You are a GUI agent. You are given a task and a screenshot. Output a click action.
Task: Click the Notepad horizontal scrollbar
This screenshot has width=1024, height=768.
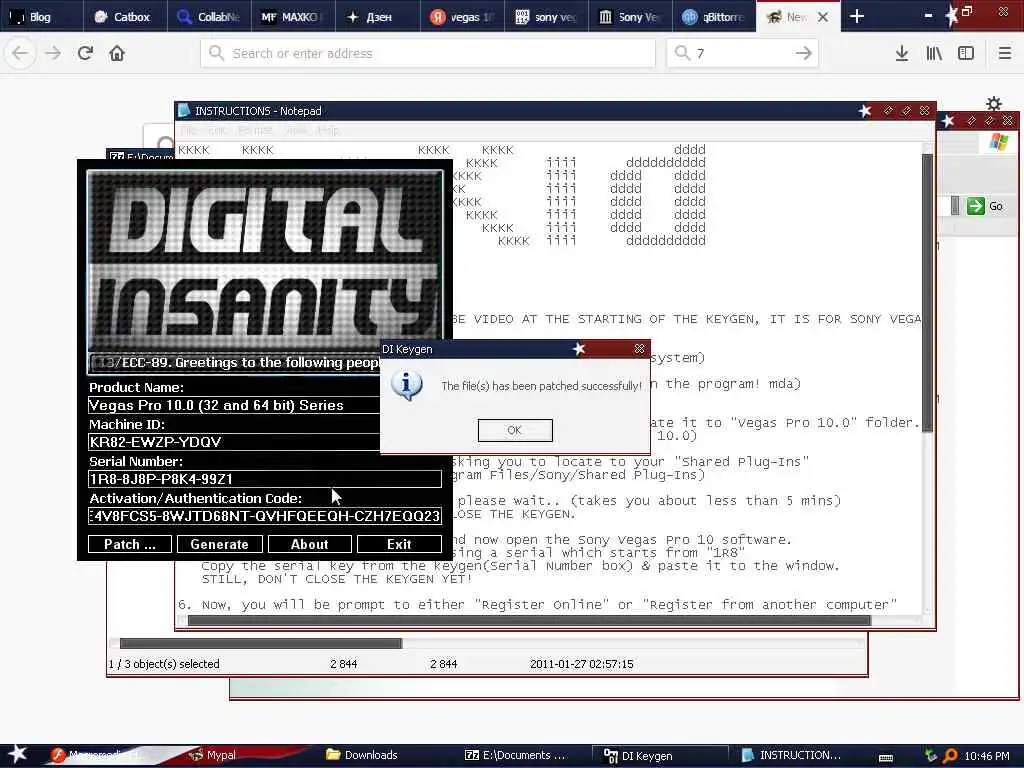[x=529, y=620]
